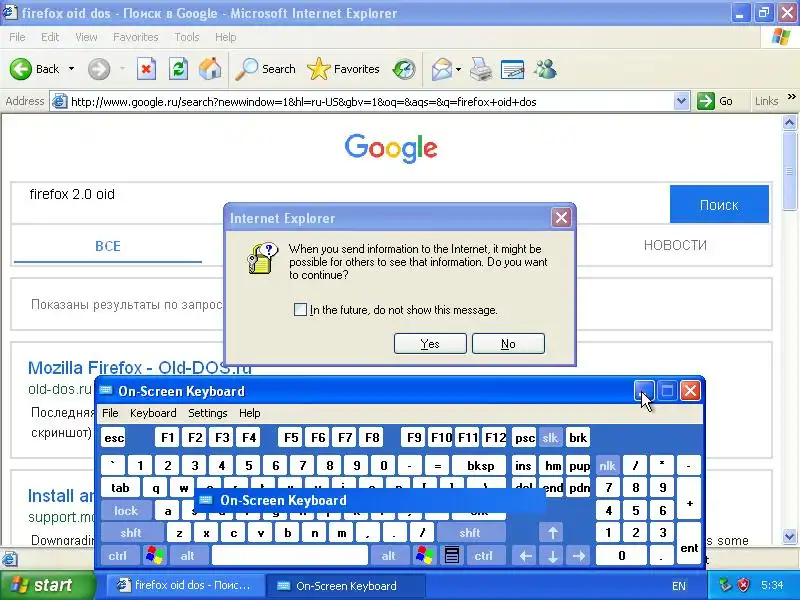Click the Forward arrow icon in toolbar
Screen dimensions: 800x600
tap(99, 69)
